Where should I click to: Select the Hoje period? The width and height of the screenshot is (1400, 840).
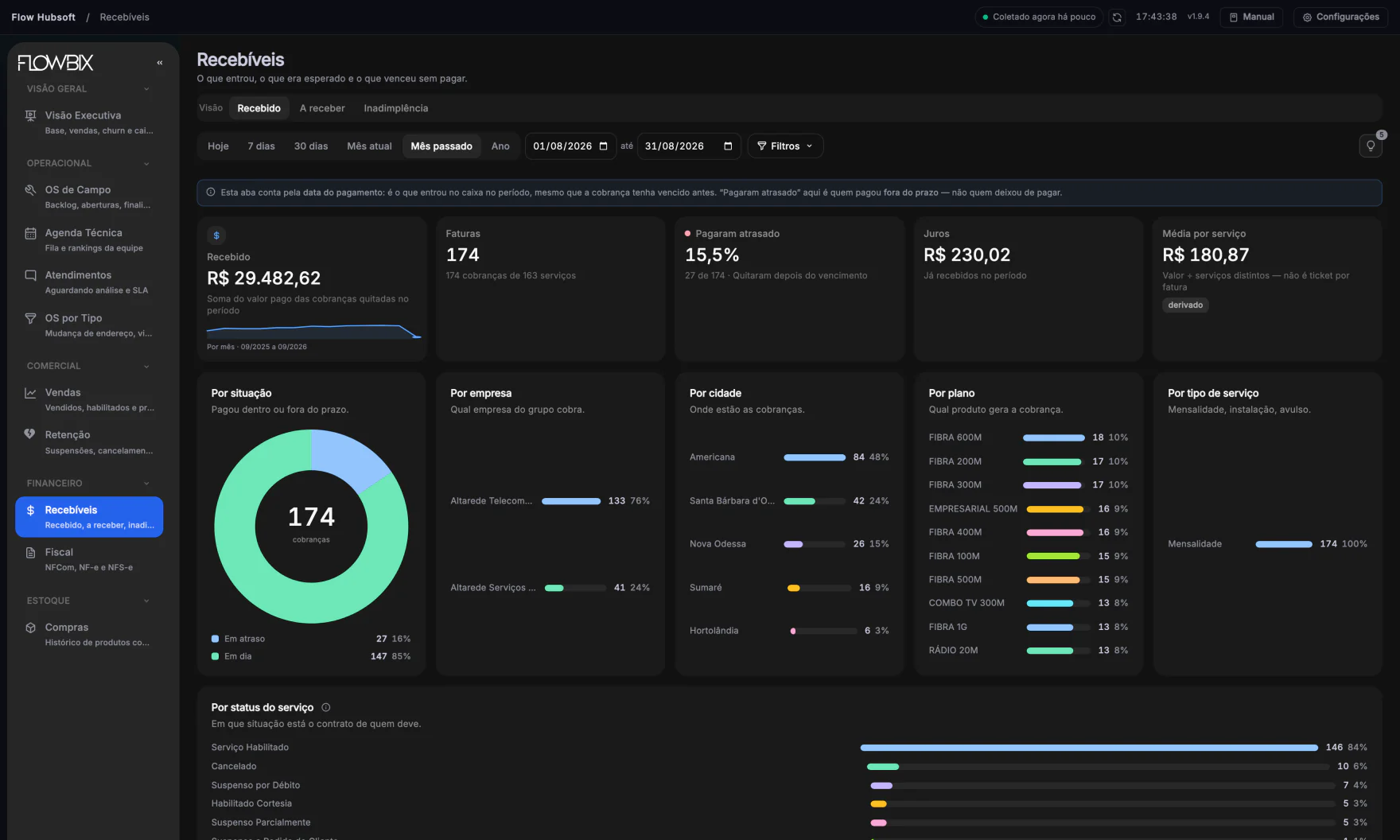[218, 146]
